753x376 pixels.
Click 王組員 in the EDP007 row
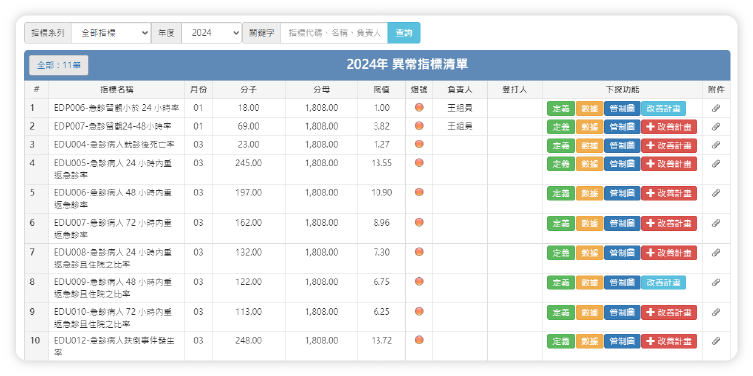(460, 126)
